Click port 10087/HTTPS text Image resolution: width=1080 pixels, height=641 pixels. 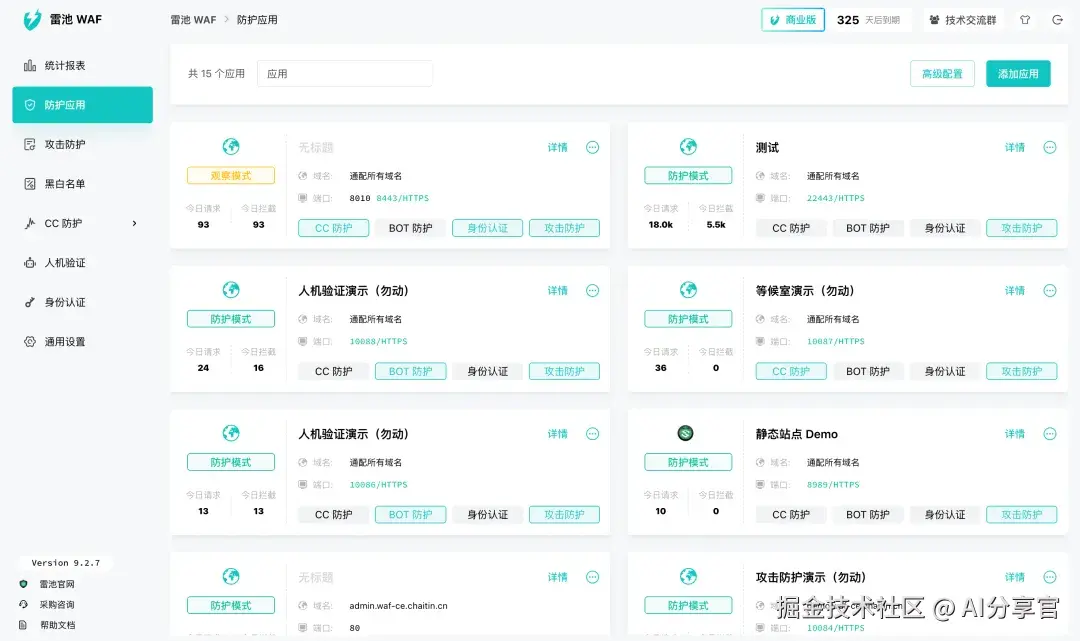pos(835,341)
